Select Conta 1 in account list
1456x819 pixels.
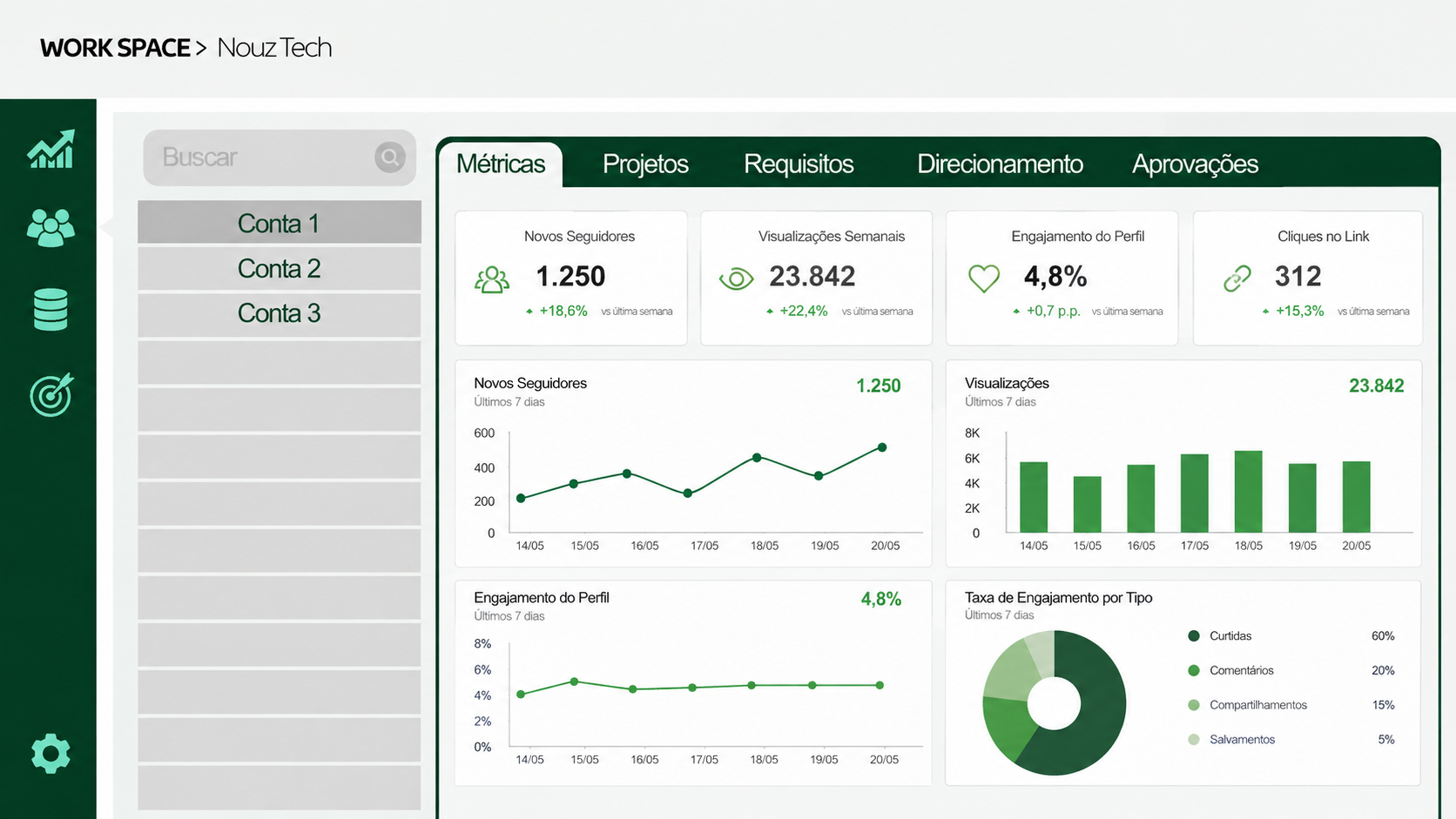[x=280, y=223]
